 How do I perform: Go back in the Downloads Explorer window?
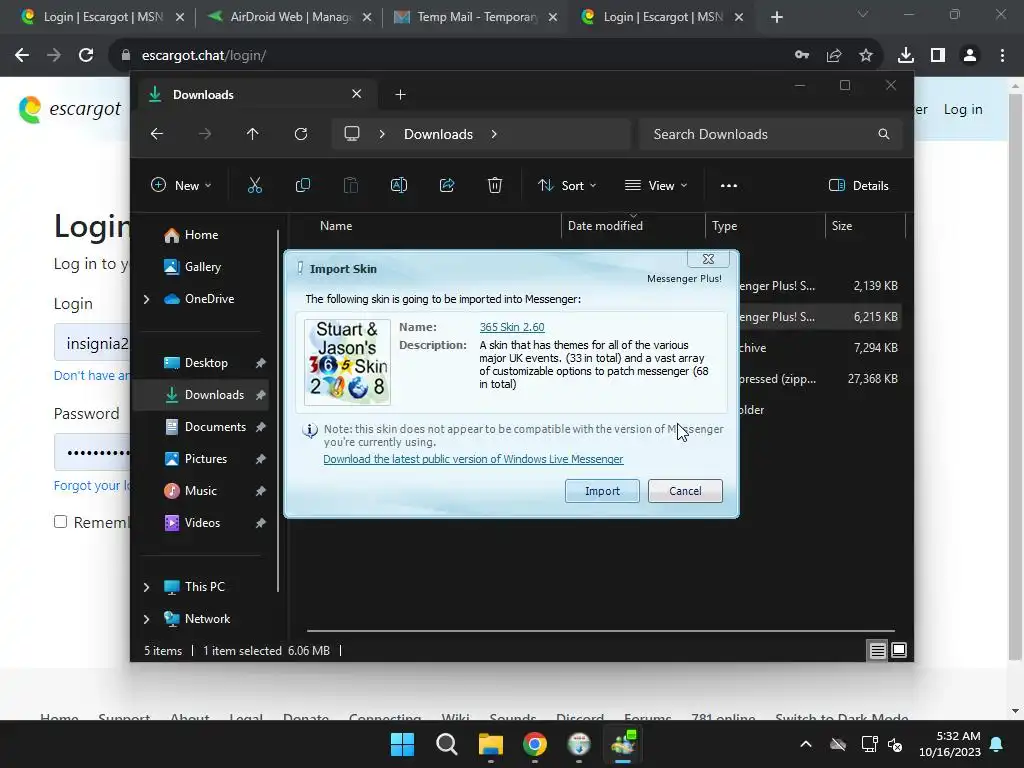157,134
